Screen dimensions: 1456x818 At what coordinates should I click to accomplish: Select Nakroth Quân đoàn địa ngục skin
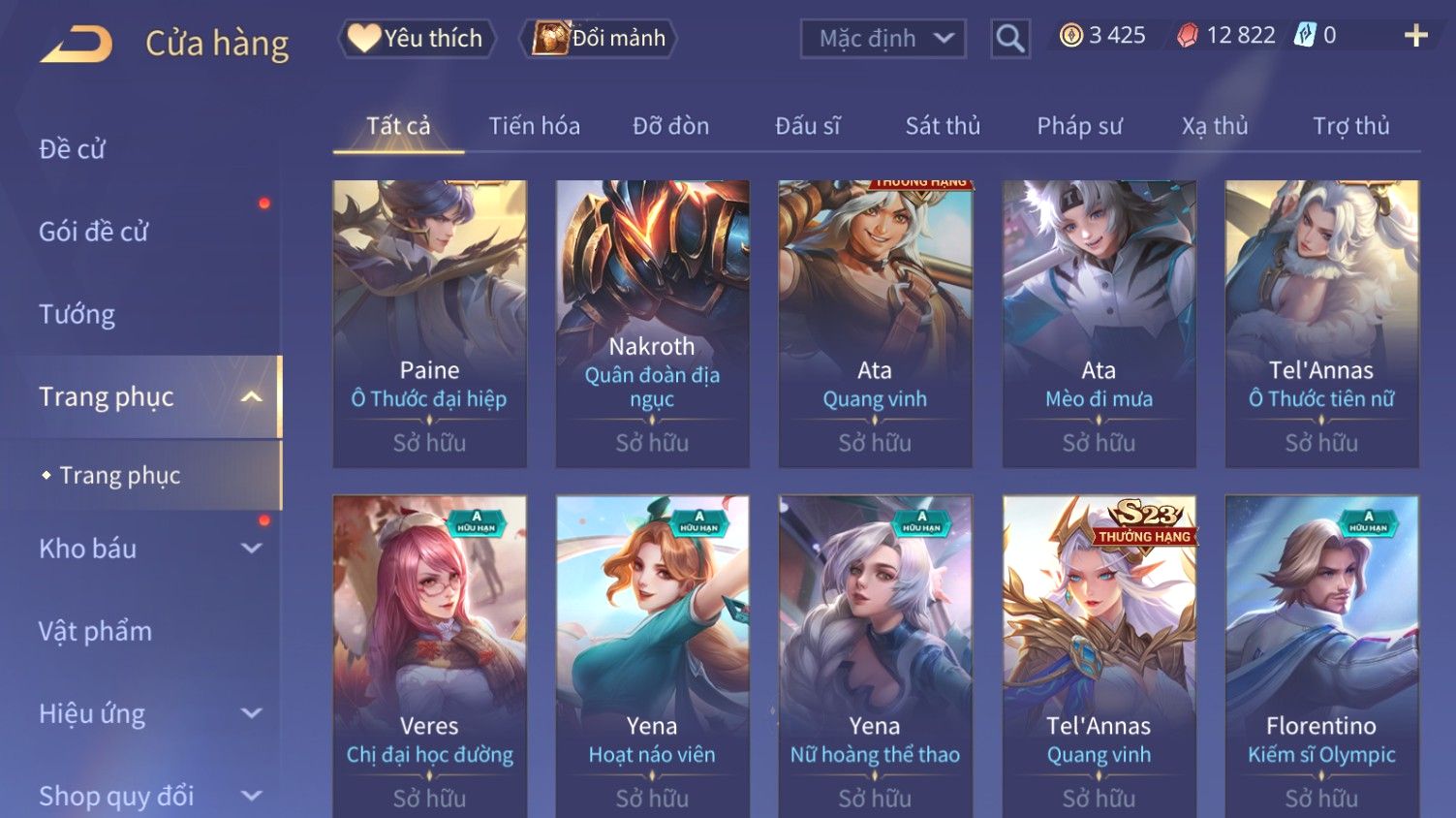[652, 324]
